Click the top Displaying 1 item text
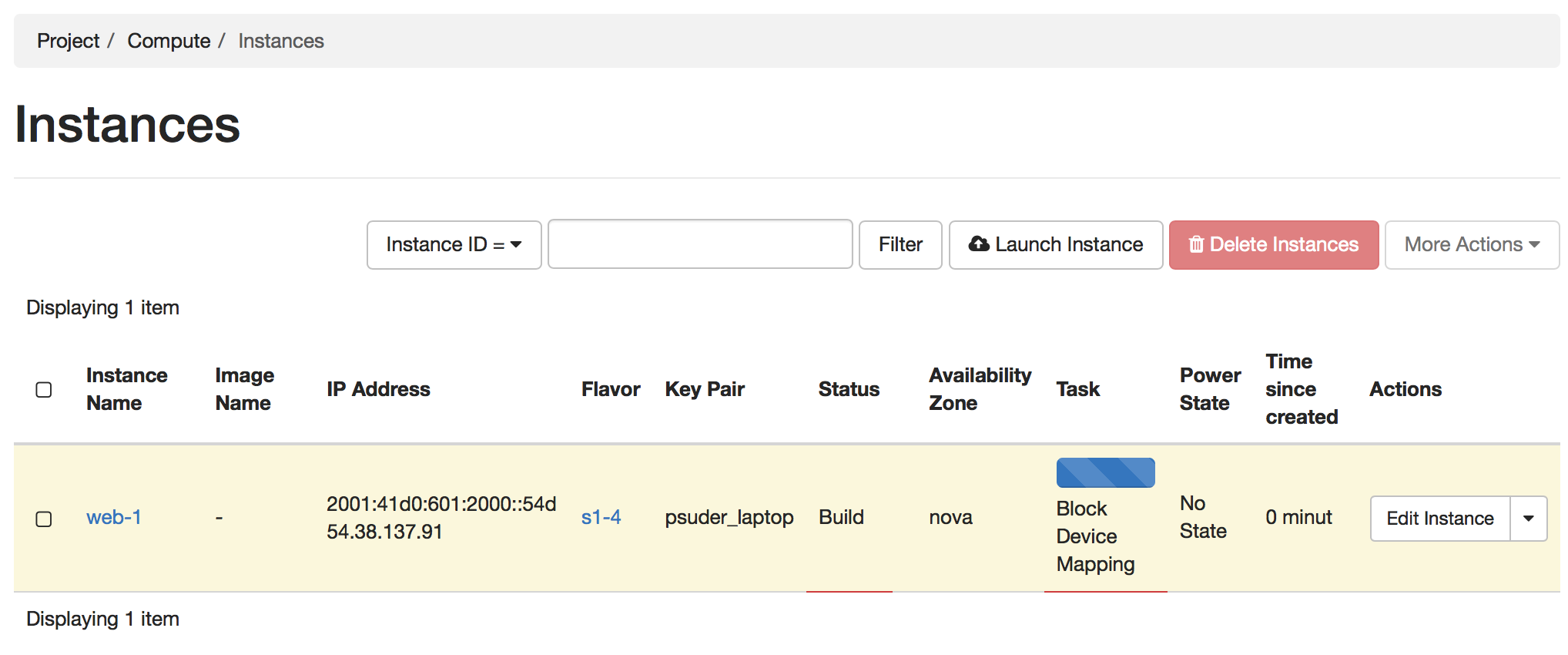 [x=102, y=307]
